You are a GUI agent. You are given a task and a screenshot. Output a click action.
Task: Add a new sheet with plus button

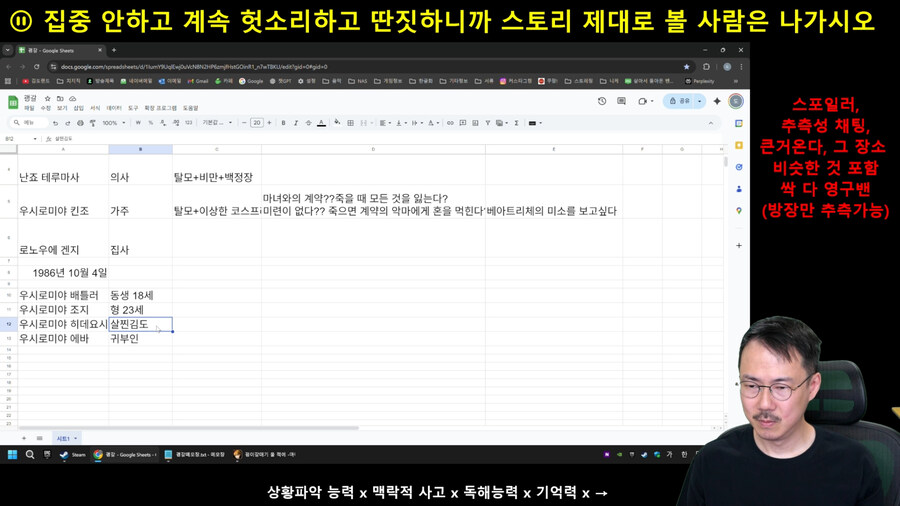pos(24,438)
